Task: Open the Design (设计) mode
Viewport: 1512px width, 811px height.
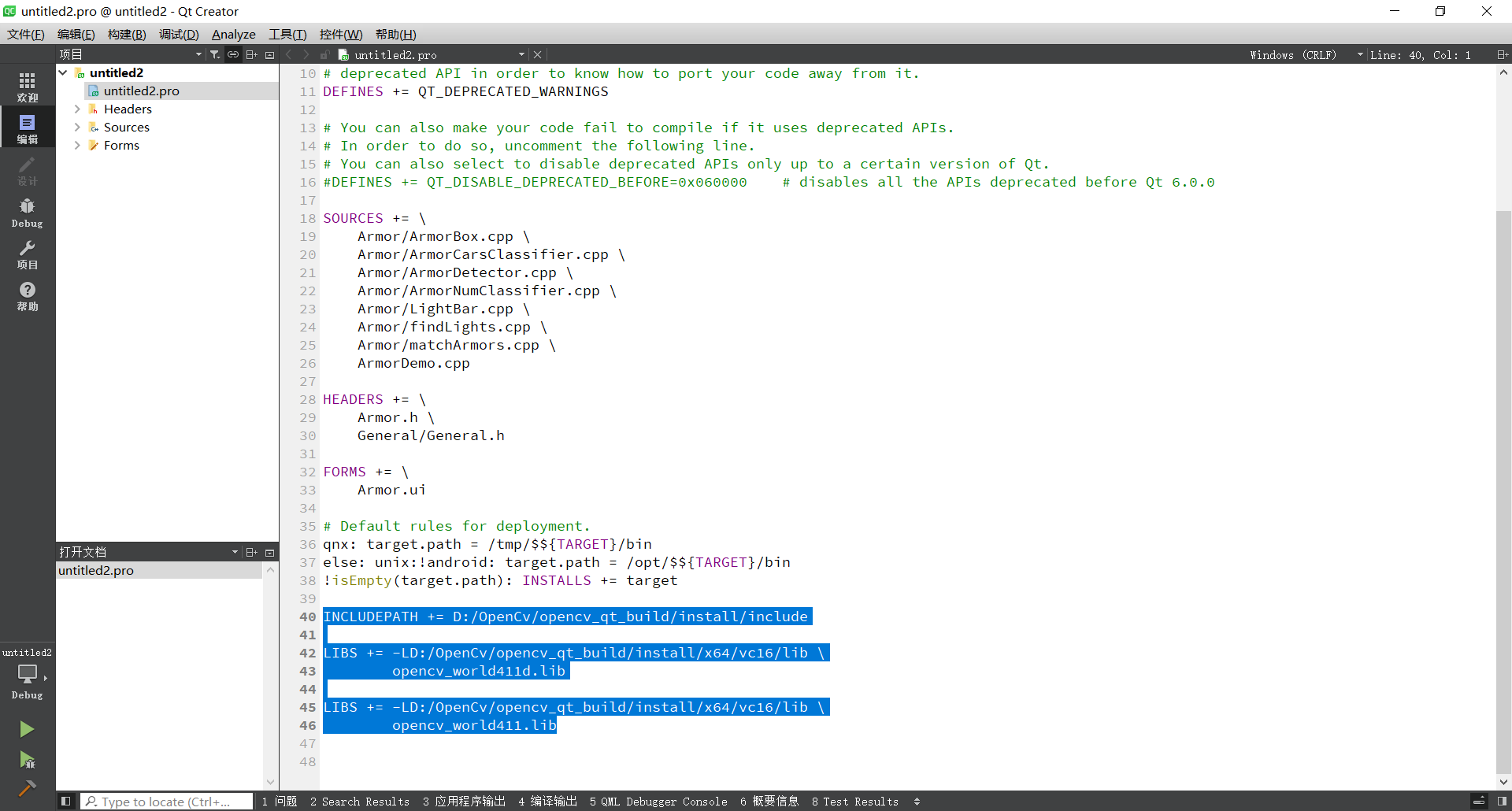Action: (28, 170)
